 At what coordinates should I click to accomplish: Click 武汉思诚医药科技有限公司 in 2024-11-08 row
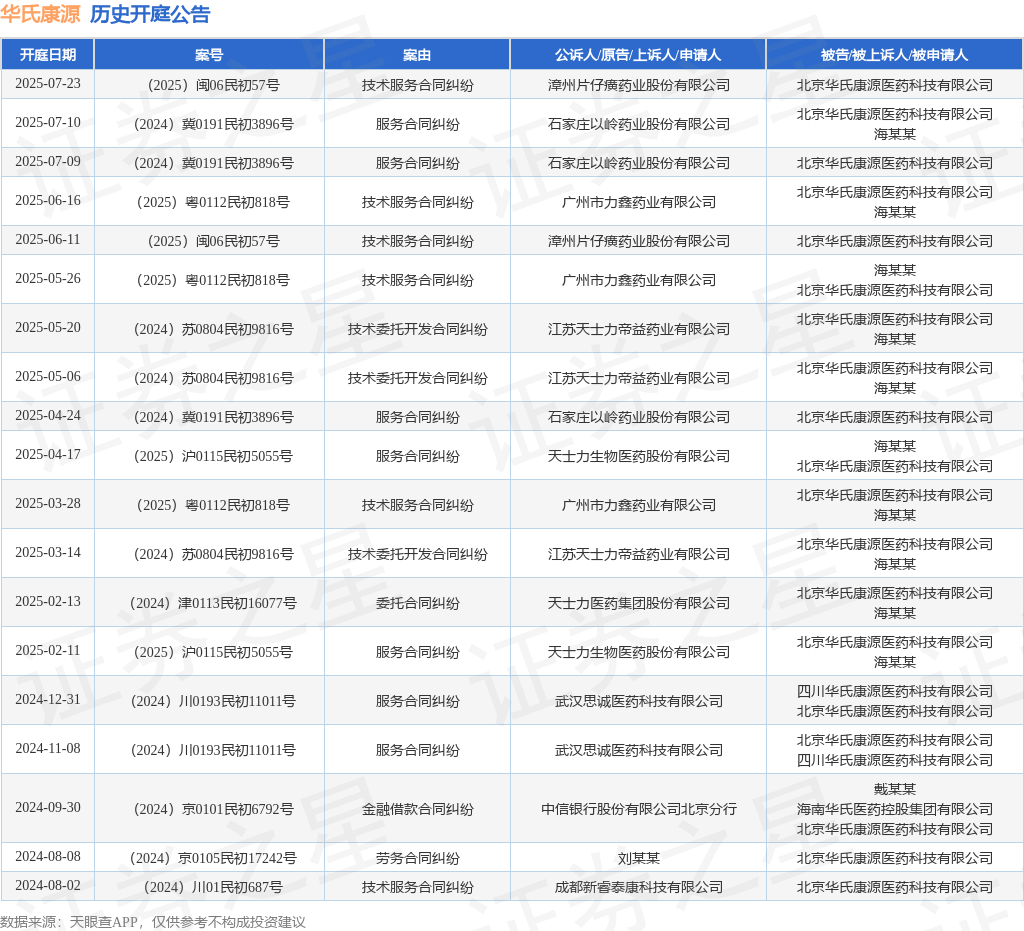[639, 750]
